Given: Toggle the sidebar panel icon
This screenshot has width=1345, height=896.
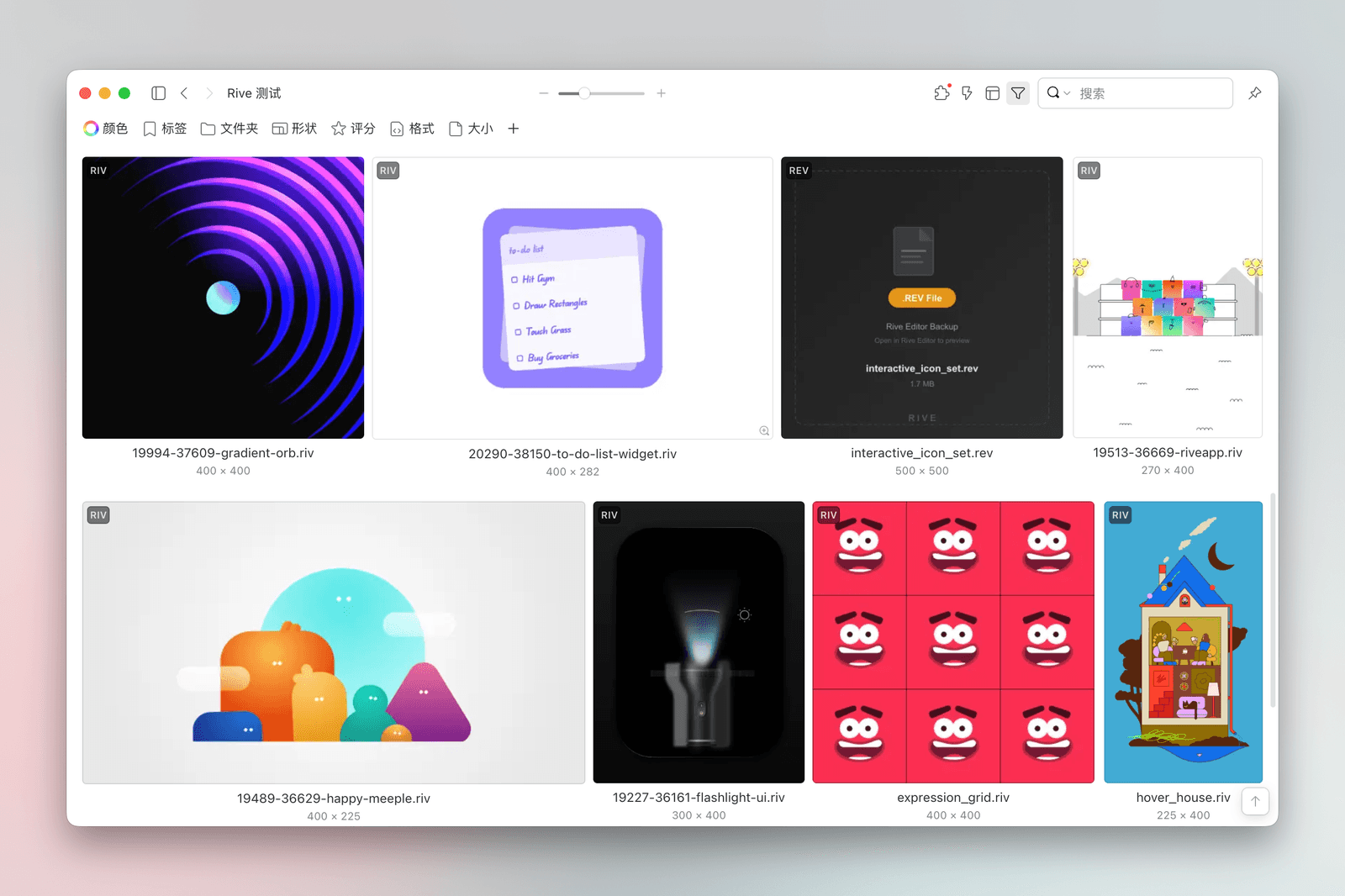Looking at the screenshot, I should pyautogui.click(x=158, y=93).
